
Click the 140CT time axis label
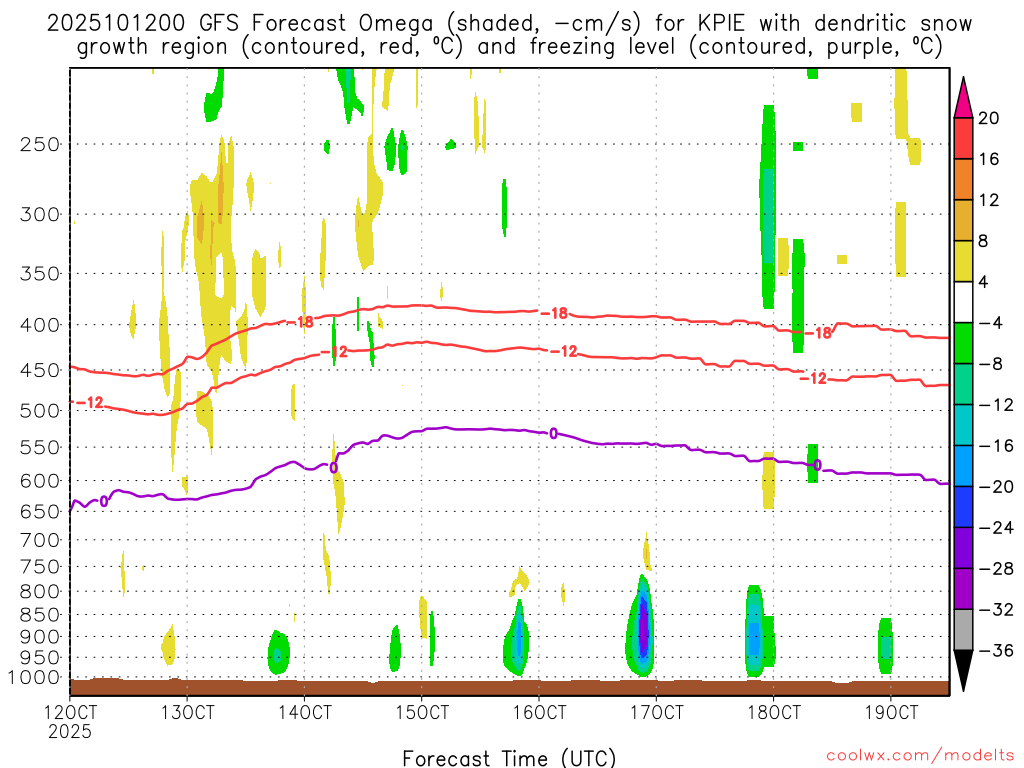click(x=304, y=712)
